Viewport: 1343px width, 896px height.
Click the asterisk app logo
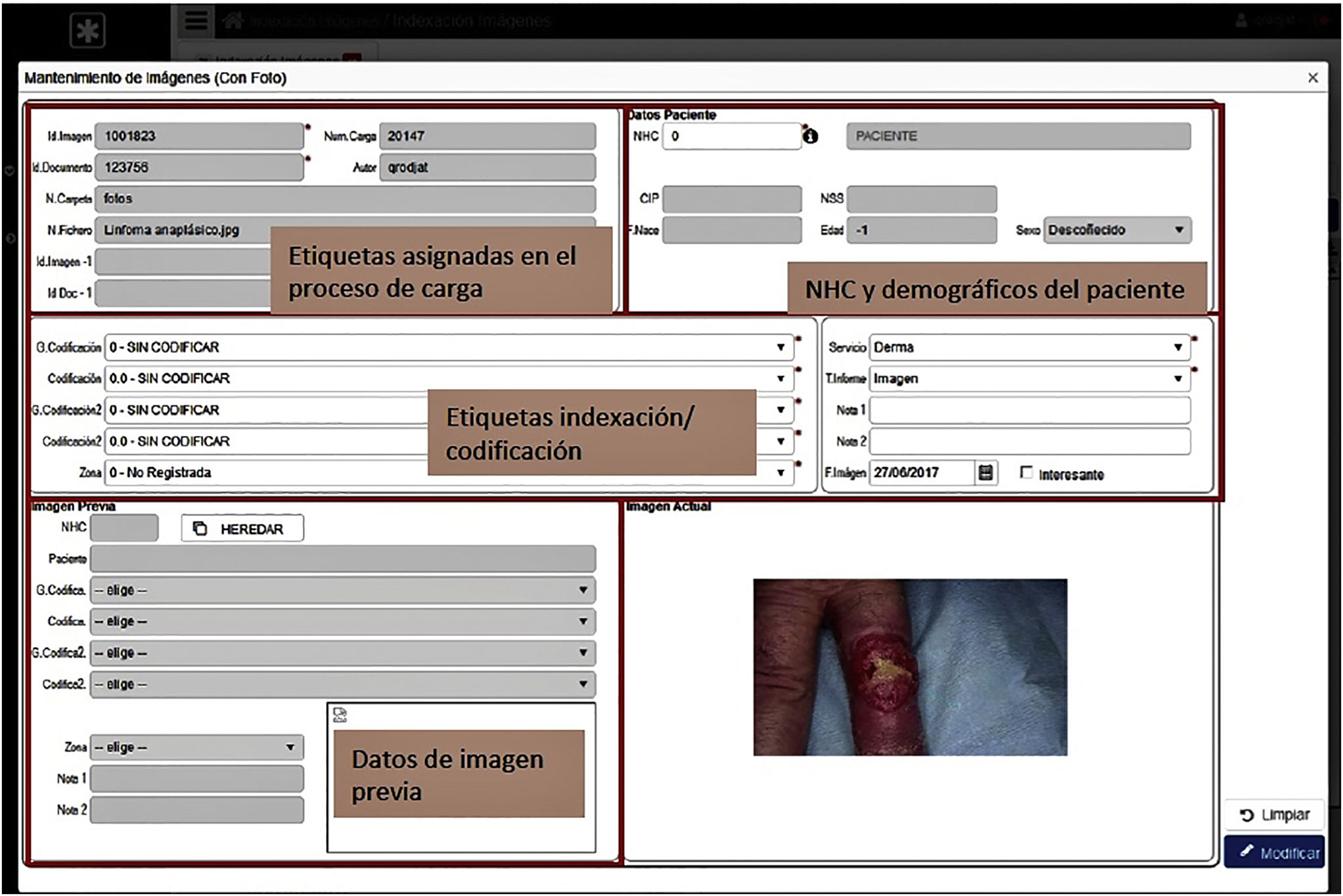(x=87, y=30)
